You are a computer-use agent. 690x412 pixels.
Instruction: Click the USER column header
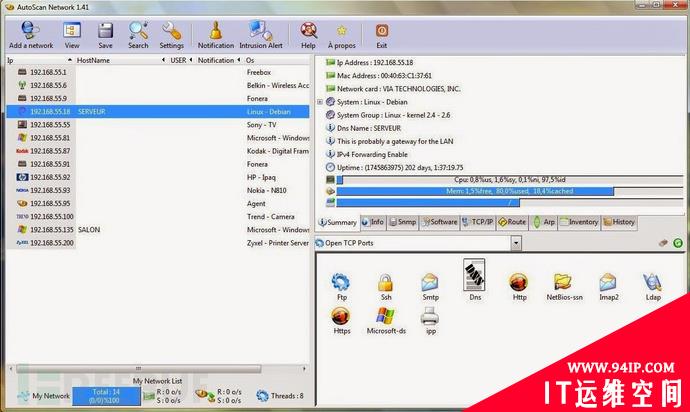pos(181,60)
